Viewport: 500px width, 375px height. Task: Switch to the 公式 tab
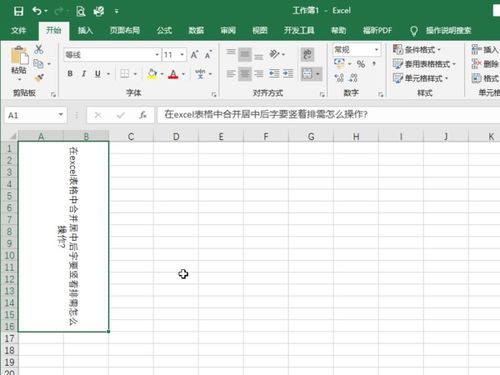pos(164,31)
